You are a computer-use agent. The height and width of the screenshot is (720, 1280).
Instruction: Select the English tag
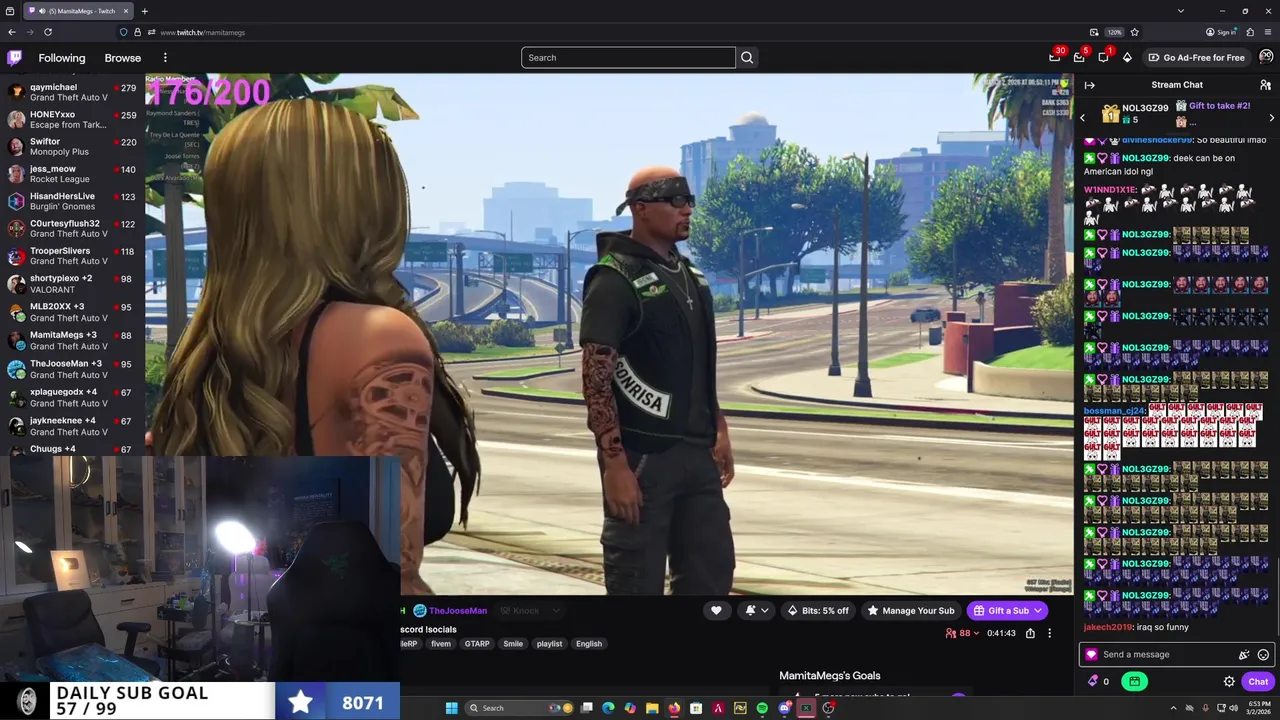tap(589, 644)
